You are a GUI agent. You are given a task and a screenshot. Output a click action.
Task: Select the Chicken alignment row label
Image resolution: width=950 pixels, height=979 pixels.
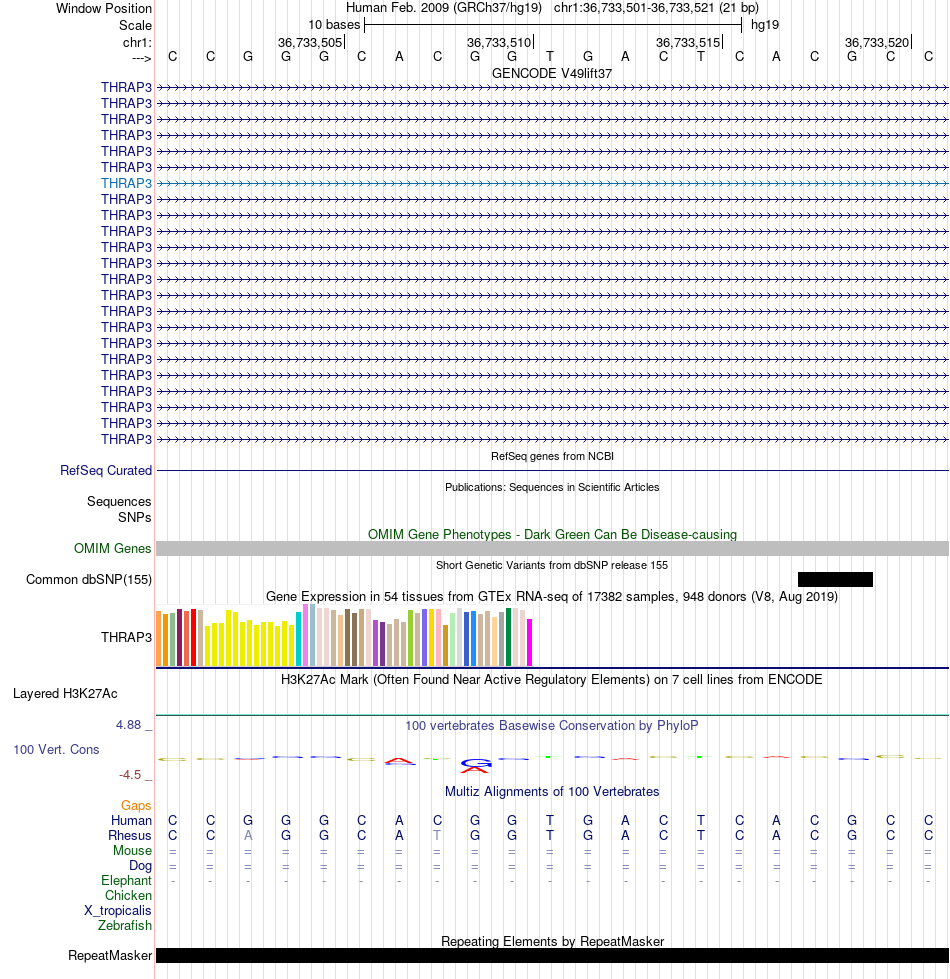coord(129,895)
